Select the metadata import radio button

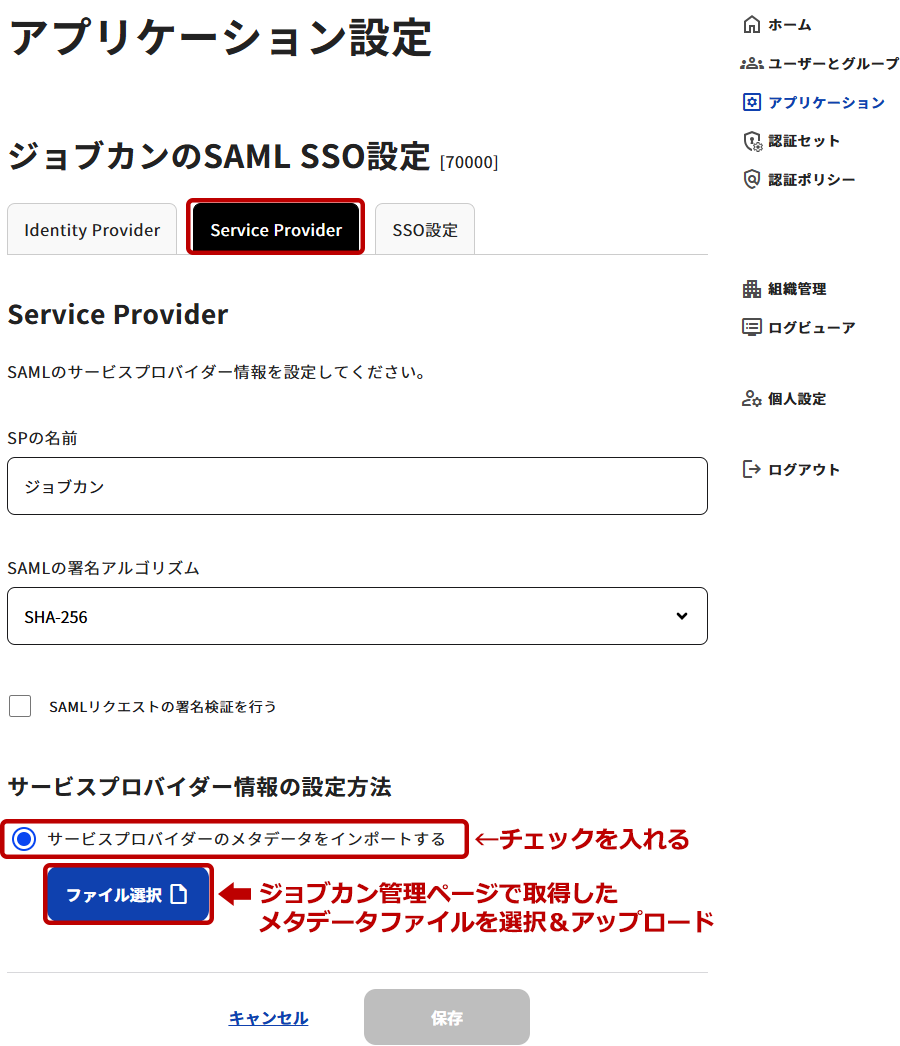[x=25, y=839]
